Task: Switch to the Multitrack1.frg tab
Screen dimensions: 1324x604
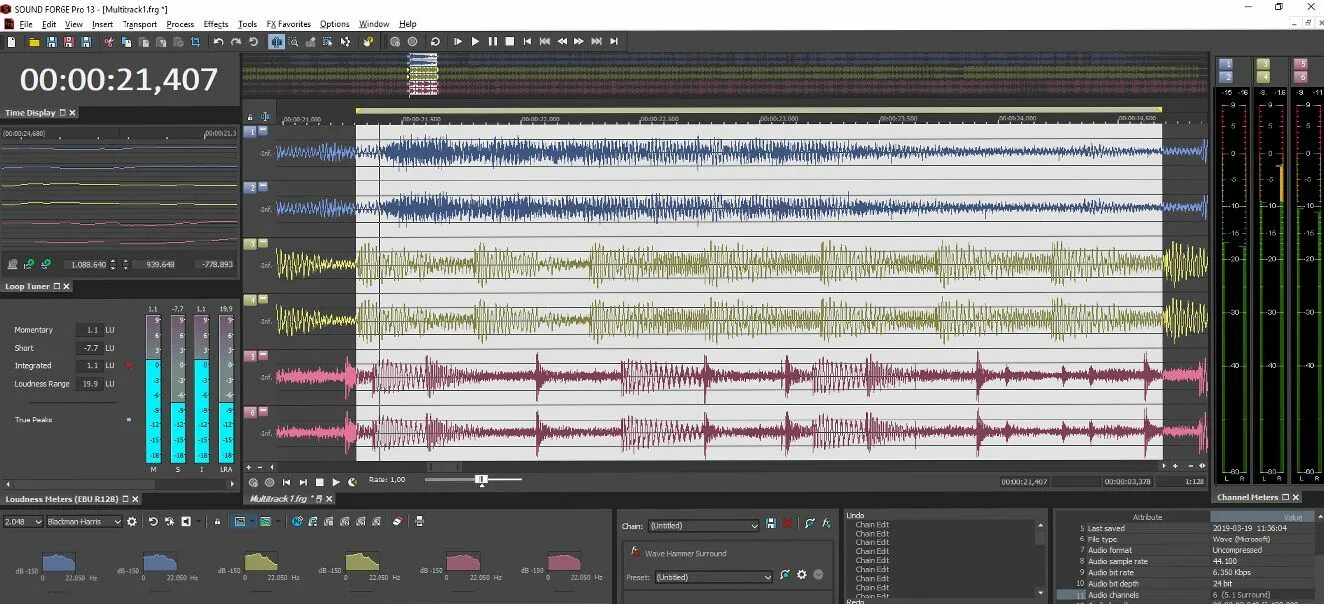Action: point(283,497)
